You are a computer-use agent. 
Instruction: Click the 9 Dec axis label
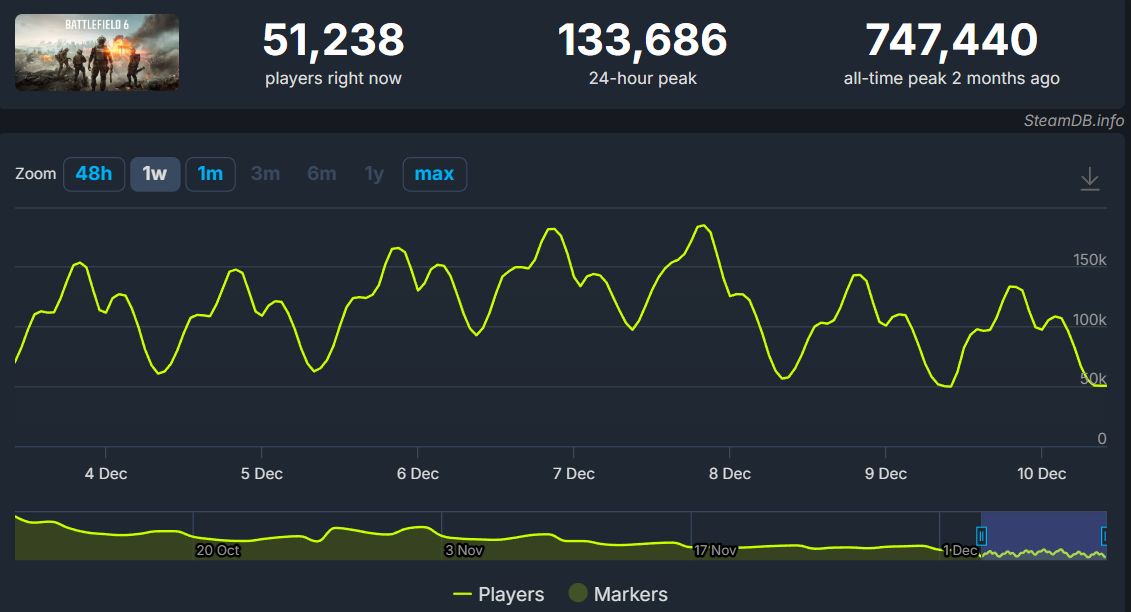pyautogui.click(x=886, y=473)
